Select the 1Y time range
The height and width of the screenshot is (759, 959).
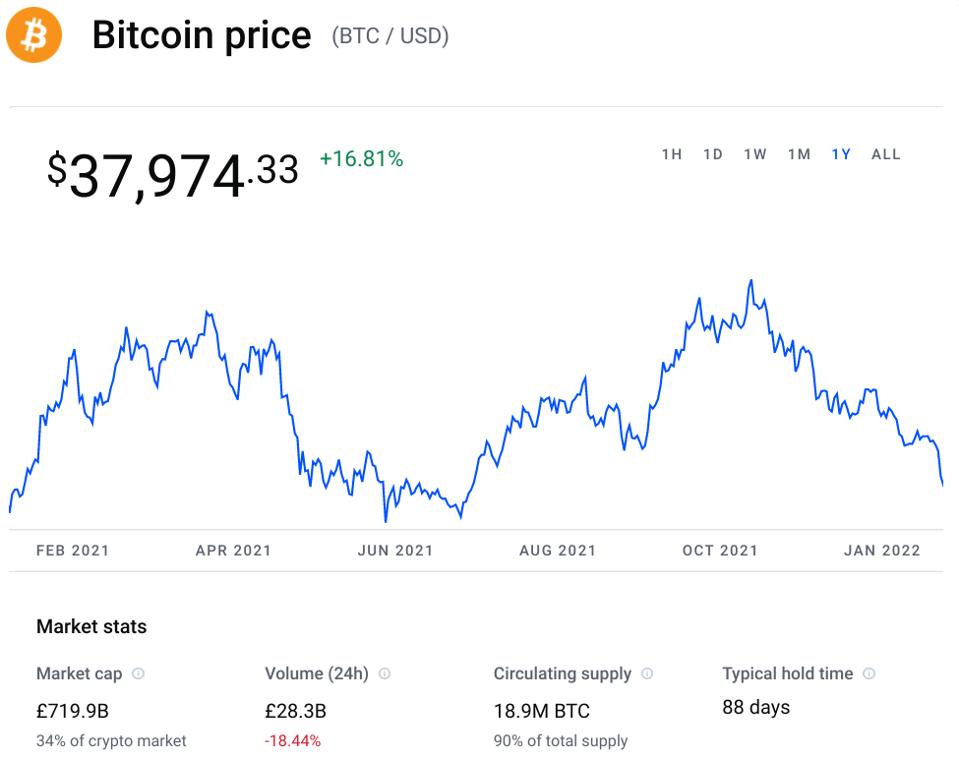(x=841, y=154)
